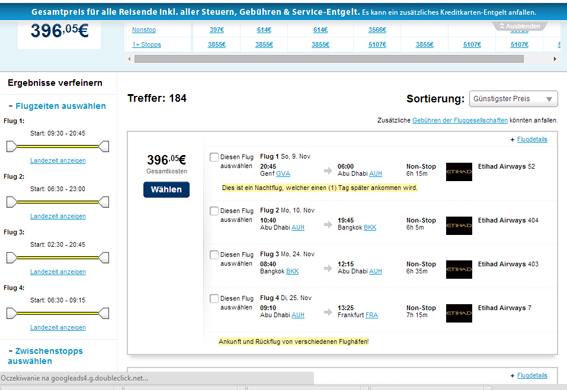Click the Ausblenden toggle on price matrix
Image resolution: width=567 pixels, height=390 pixels.
click(x=520, y=26)
